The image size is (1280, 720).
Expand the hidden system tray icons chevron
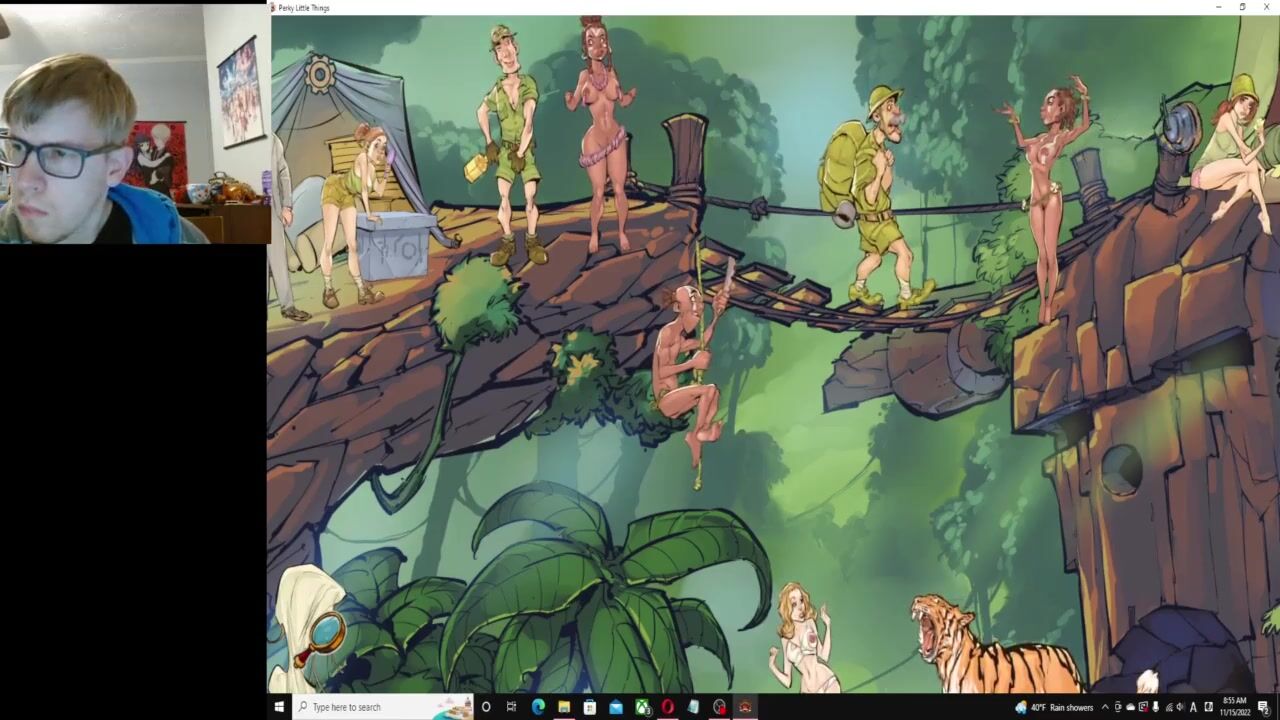(x=1105, y=707)
